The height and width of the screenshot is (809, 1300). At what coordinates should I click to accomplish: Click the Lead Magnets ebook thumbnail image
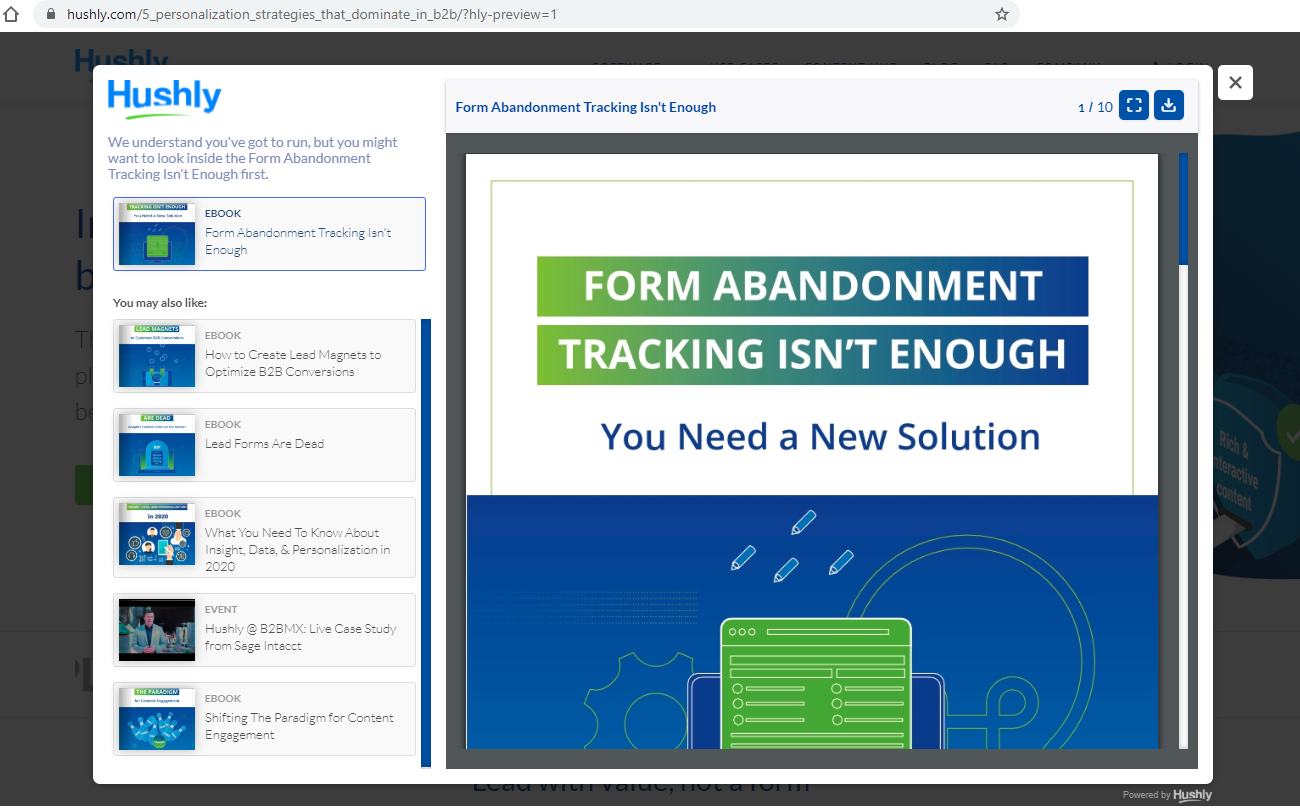157,356
